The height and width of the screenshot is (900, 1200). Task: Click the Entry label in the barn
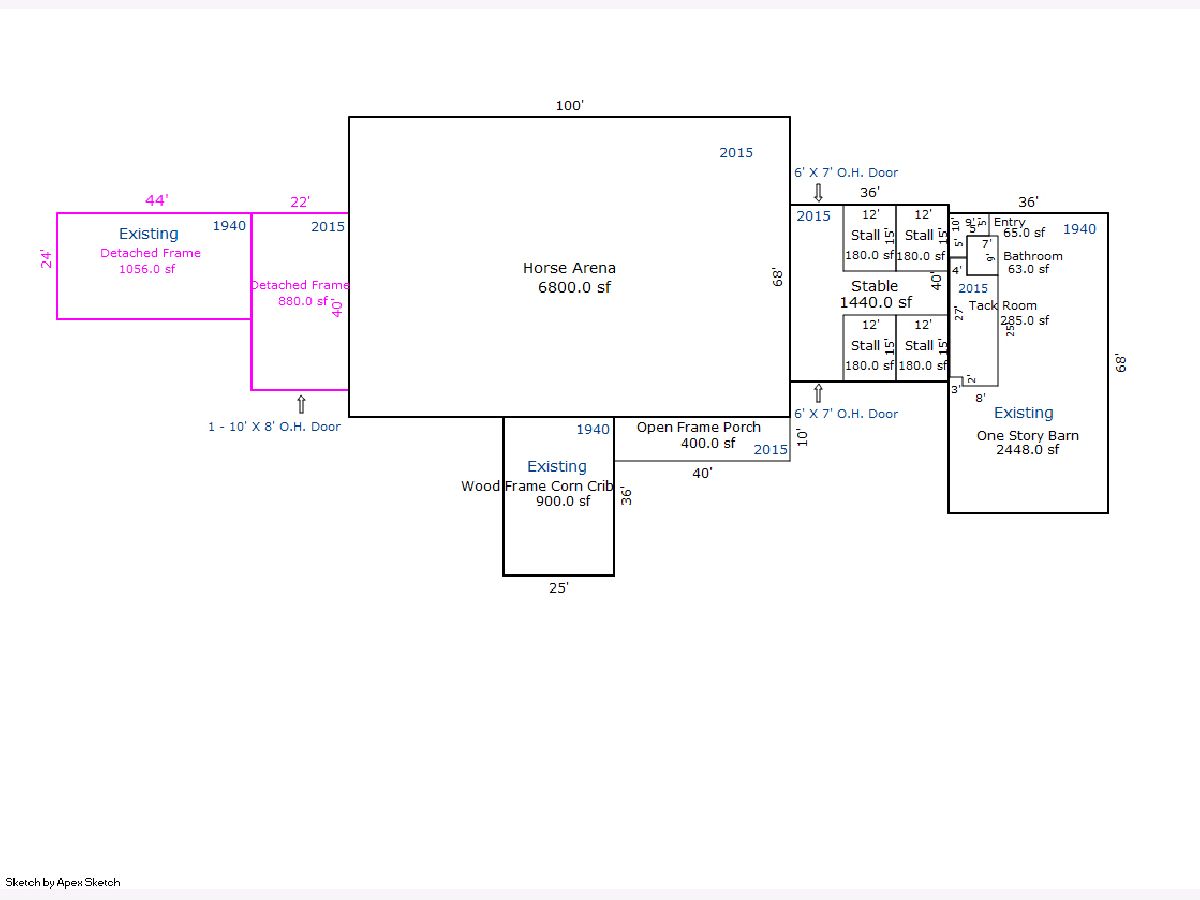[1009, 222]
